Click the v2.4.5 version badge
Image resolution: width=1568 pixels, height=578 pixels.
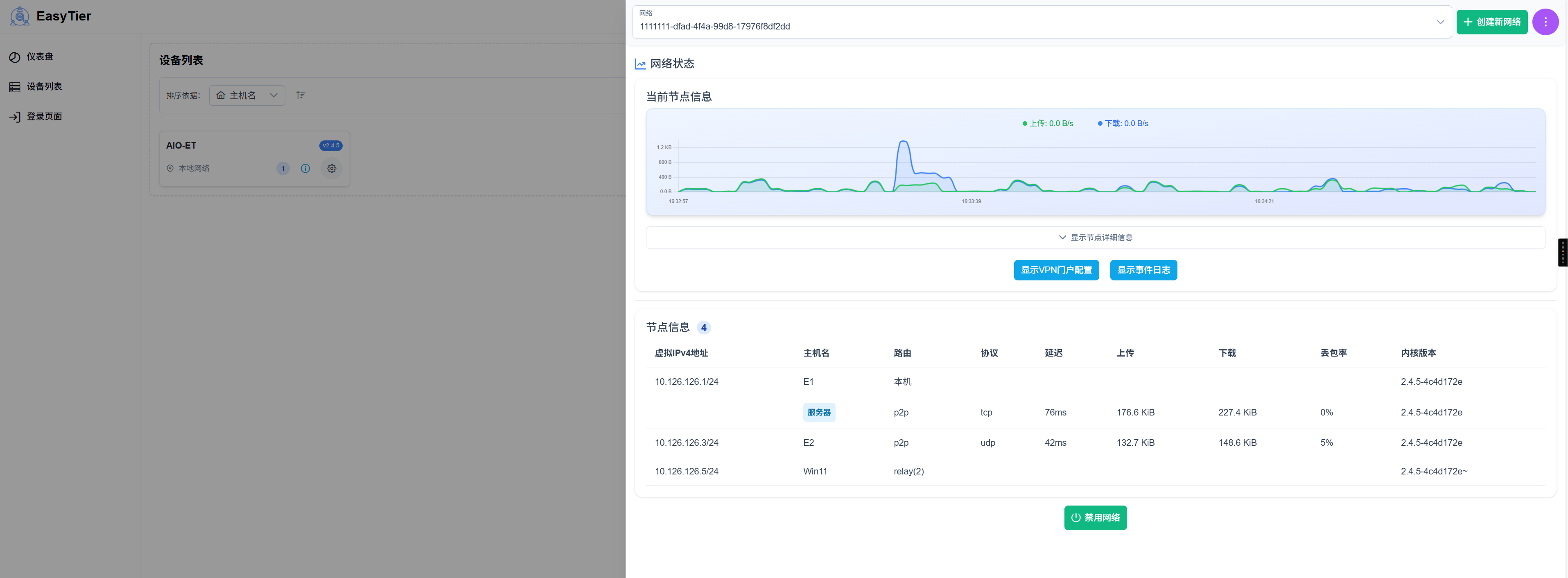(x=330, y=145)
